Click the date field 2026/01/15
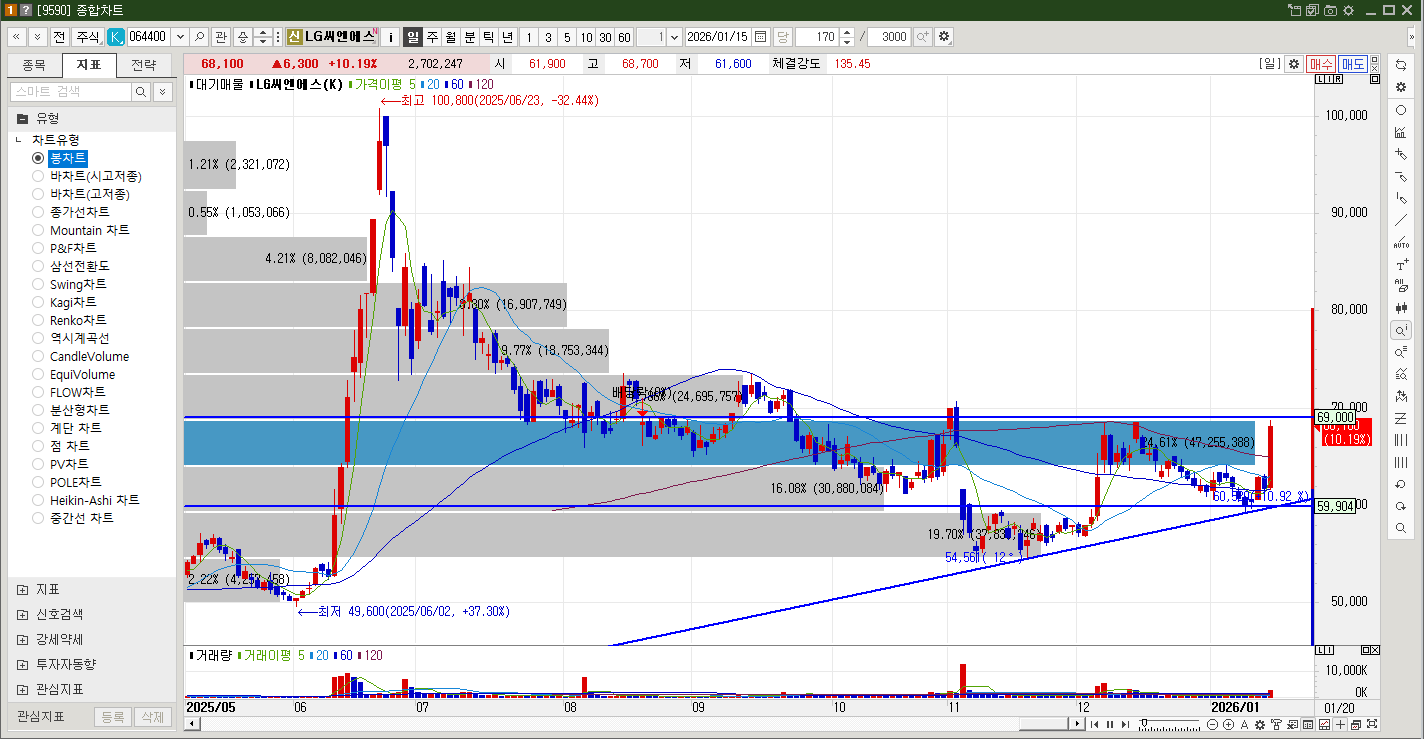 [x=718, y=37]
